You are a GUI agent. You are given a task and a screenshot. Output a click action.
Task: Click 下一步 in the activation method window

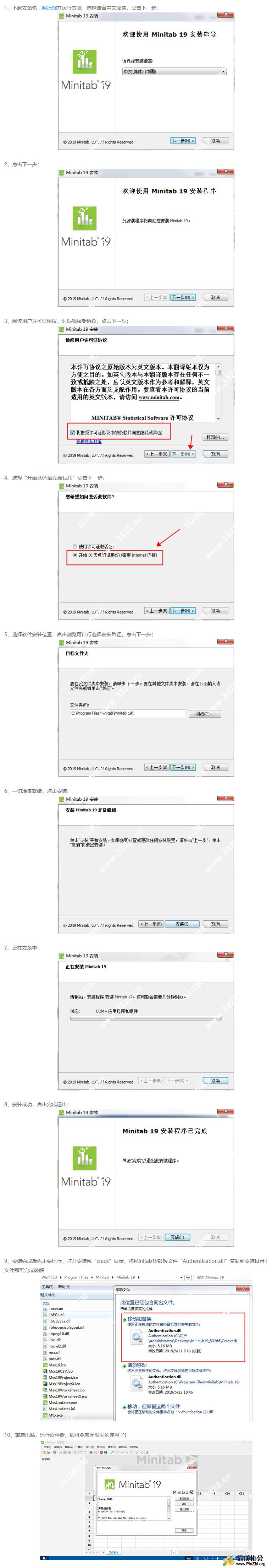tap(183, 611)
